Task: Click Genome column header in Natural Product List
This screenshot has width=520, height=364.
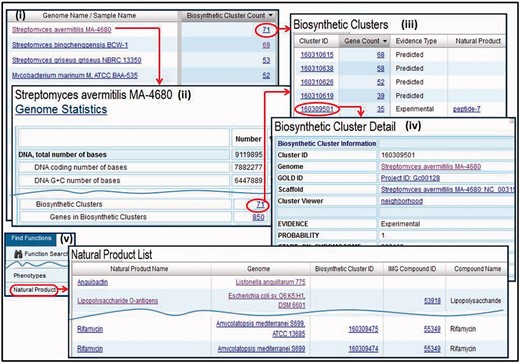Action: 258,269
